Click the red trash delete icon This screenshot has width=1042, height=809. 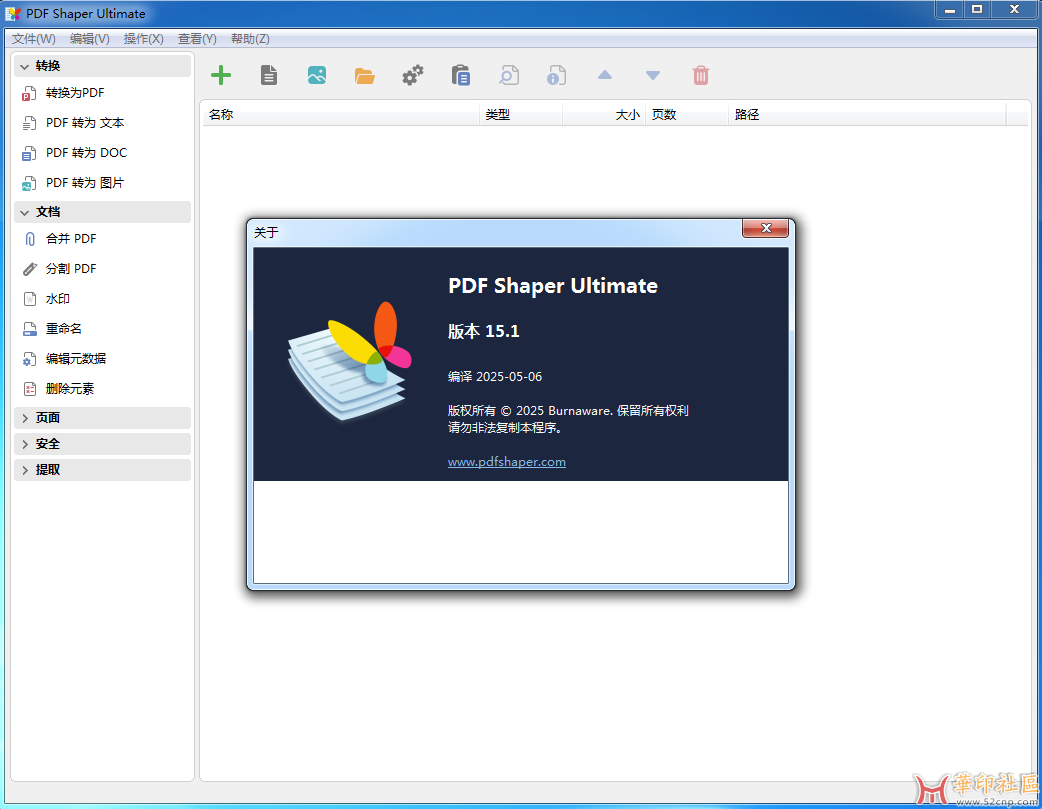tap(701, 75)
